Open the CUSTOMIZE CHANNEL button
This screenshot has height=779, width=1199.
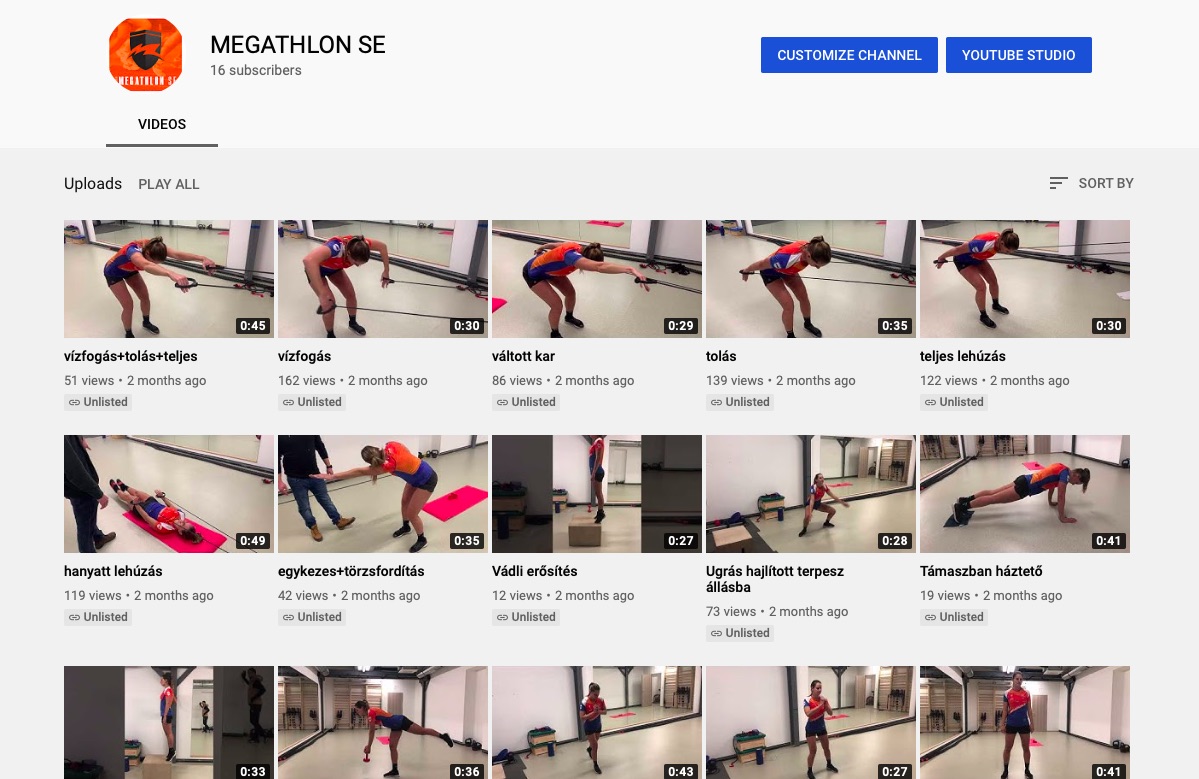849,55
